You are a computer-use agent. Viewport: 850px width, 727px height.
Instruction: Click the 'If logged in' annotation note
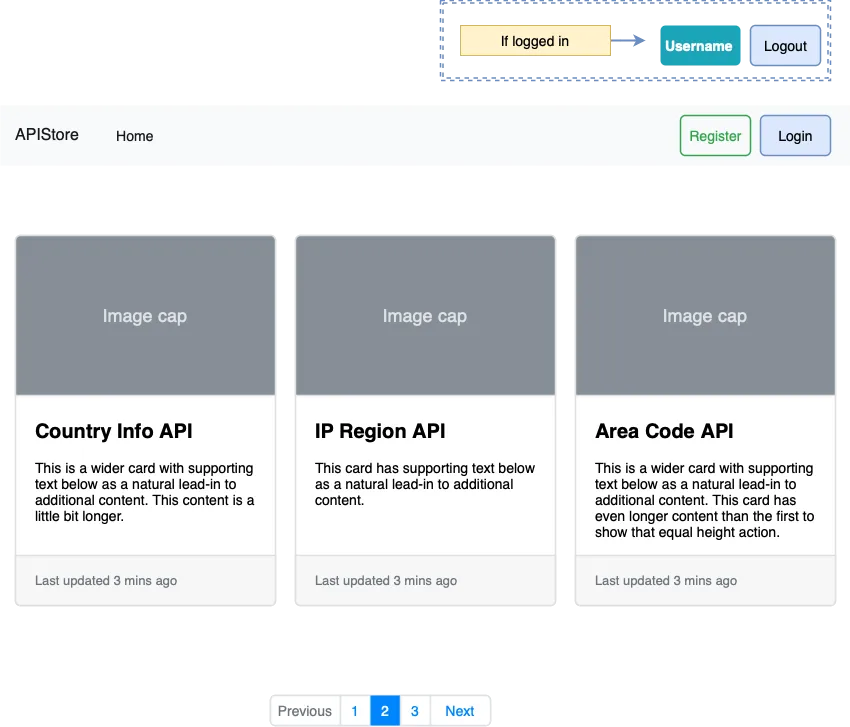coord(535,41)
